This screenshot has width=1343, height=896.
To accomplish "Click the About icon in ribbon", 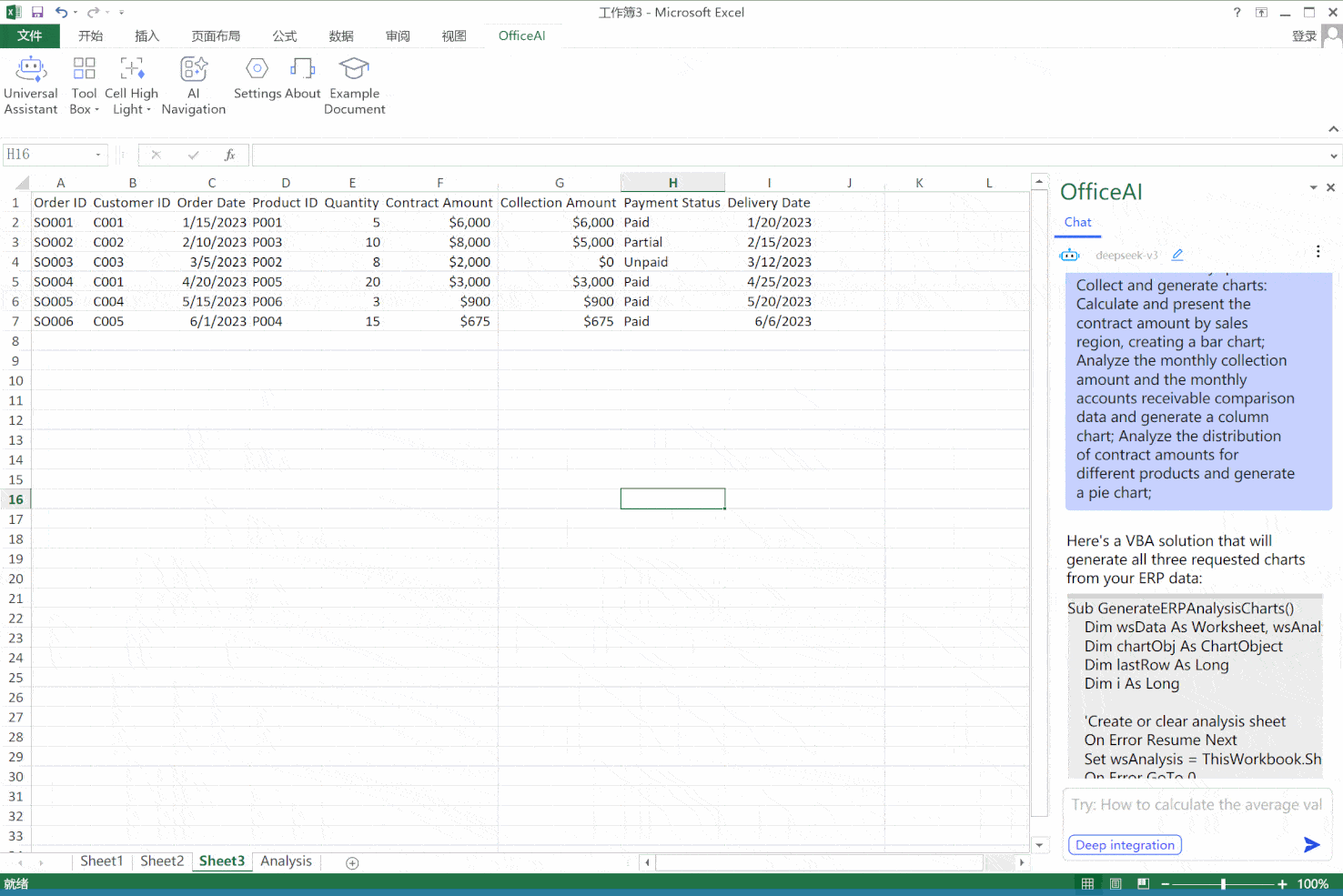I will (302, 69).
